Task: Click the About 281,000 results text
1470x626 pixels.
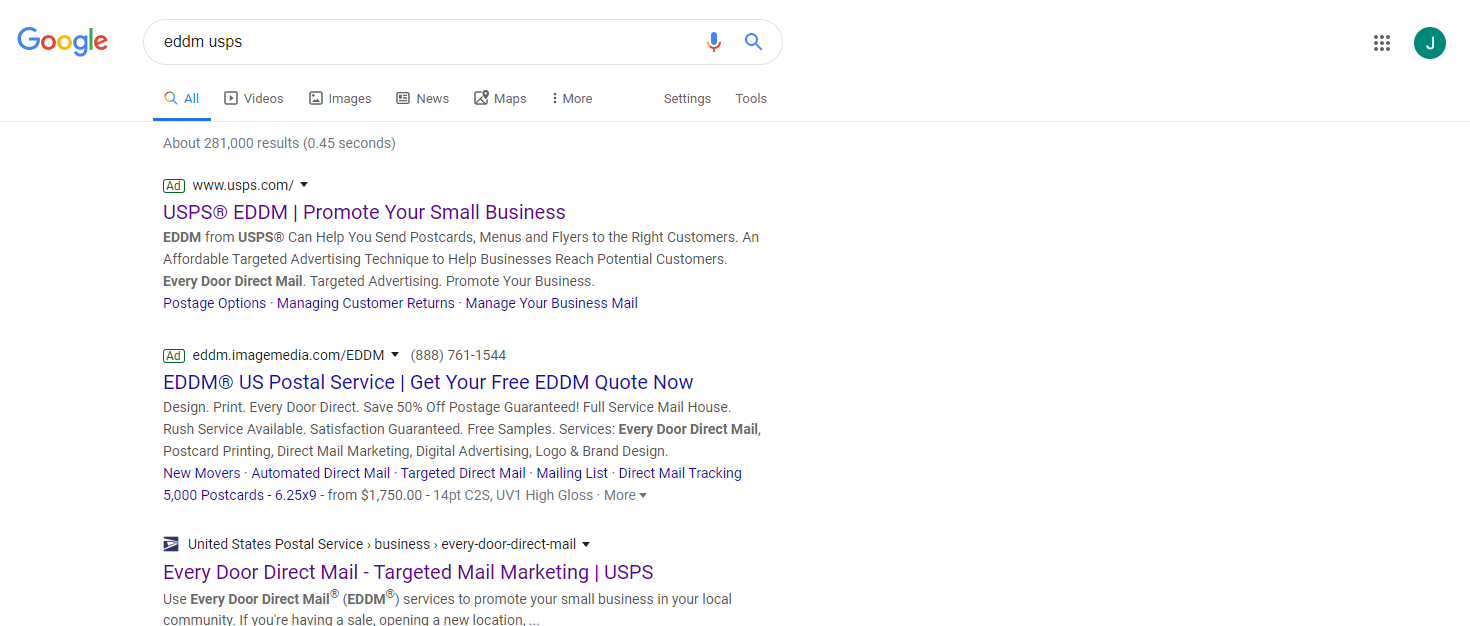Action: (x=279, y=143)
